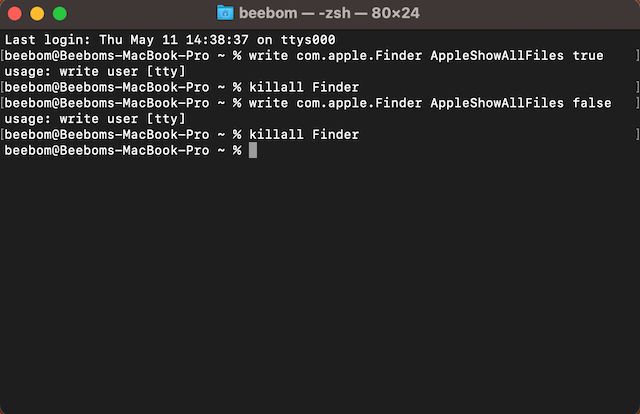
Task: Click the word "true" in the first command
Action: (588, 56)
